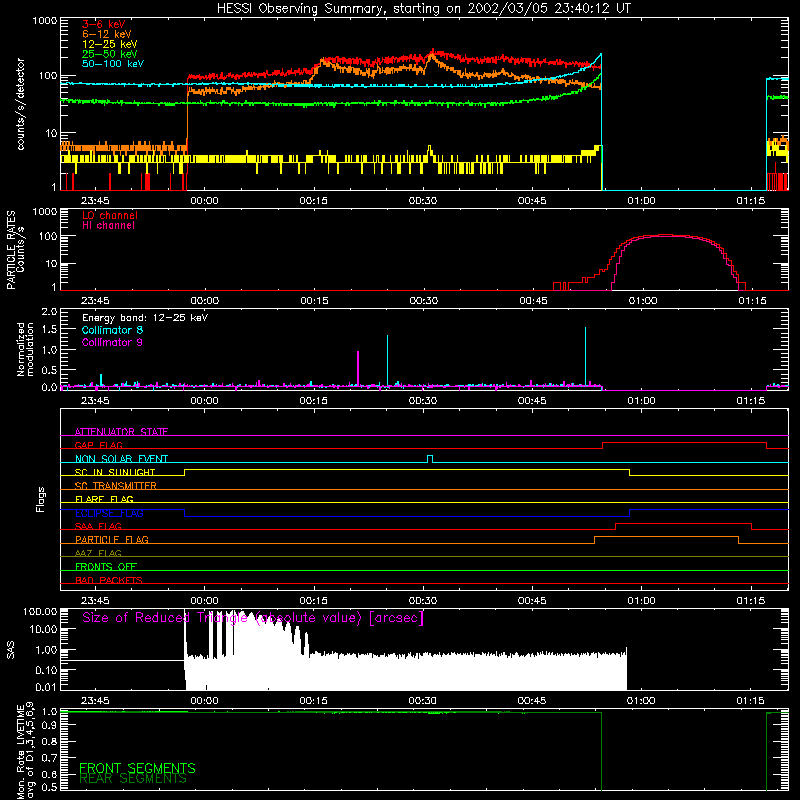Viewport: 800px width, 800px height.
Task: Select the 12-25 keV legend label
Action: coord(109,44)
